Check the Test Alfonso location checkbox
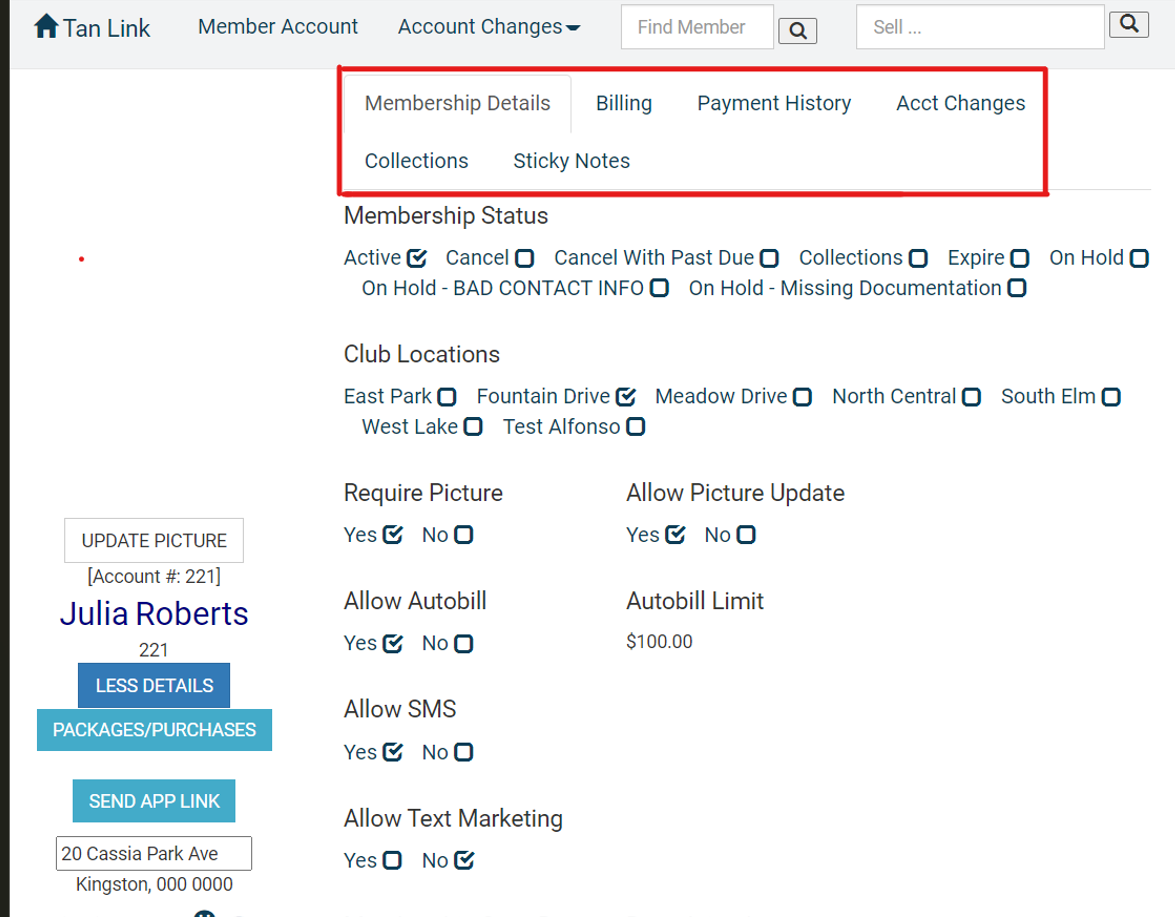Image resolution: width=1175 pixels, height=917 pixels. [x=635, y=427]
